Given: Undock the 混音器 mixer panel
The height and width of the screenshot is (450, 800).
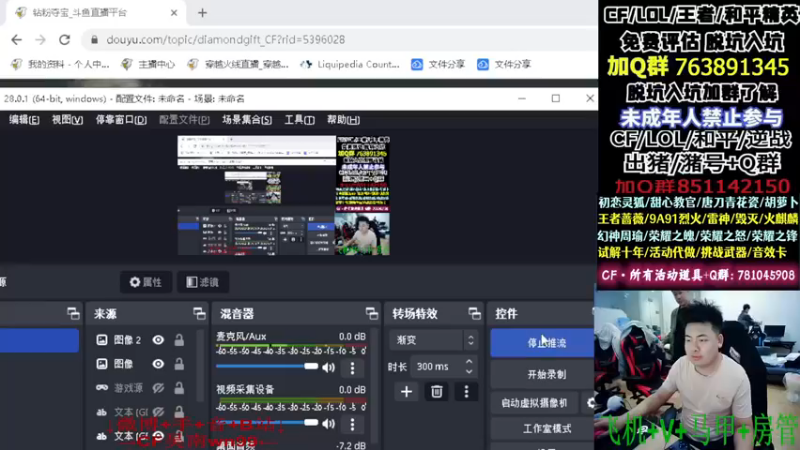Looking at the screenshot, I should (371, 314).
